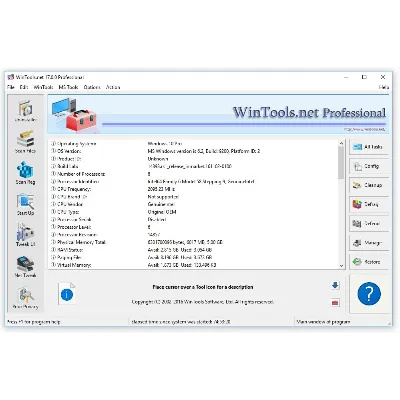Click the info icon beside OS Version
400x400 pixels.
tap(53, 151)
